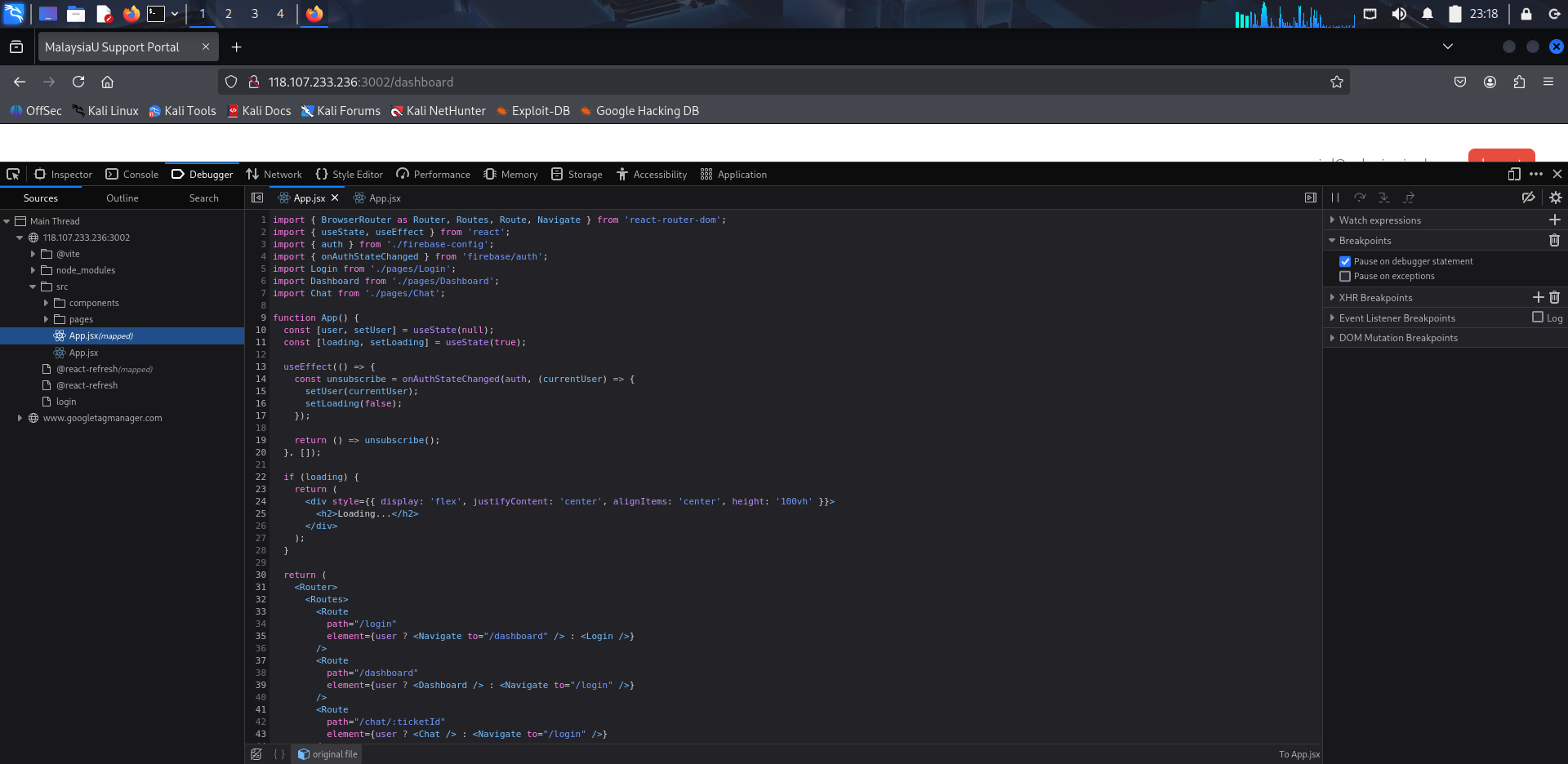Viewport: 1568px width, 764px height.
Task: Expand the components folder in src
Action: [46, 303]
